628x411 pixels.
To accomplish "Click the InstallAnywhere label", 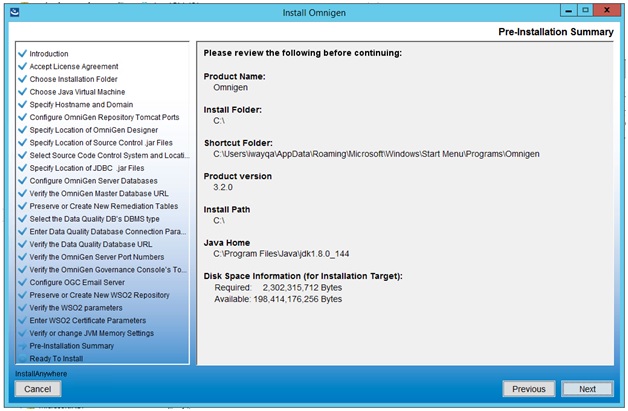I will 41,374.
